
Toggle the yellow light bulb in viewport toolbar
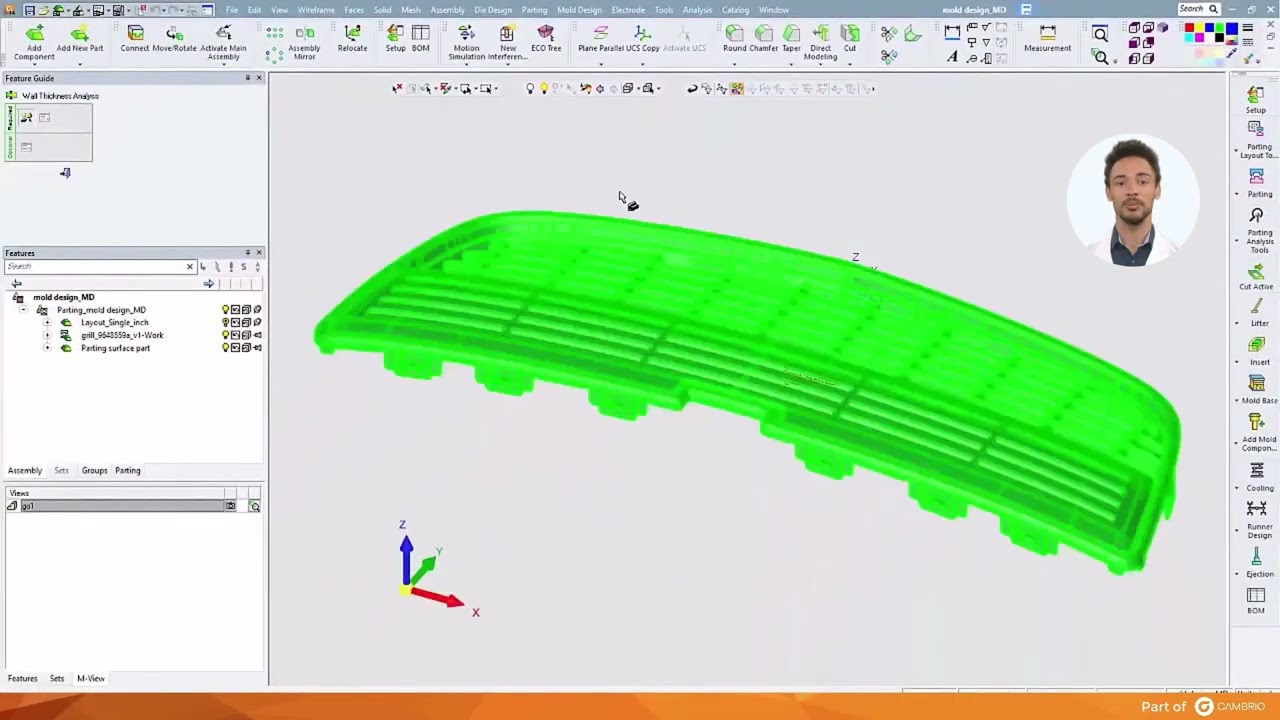[x=543, y=88]
